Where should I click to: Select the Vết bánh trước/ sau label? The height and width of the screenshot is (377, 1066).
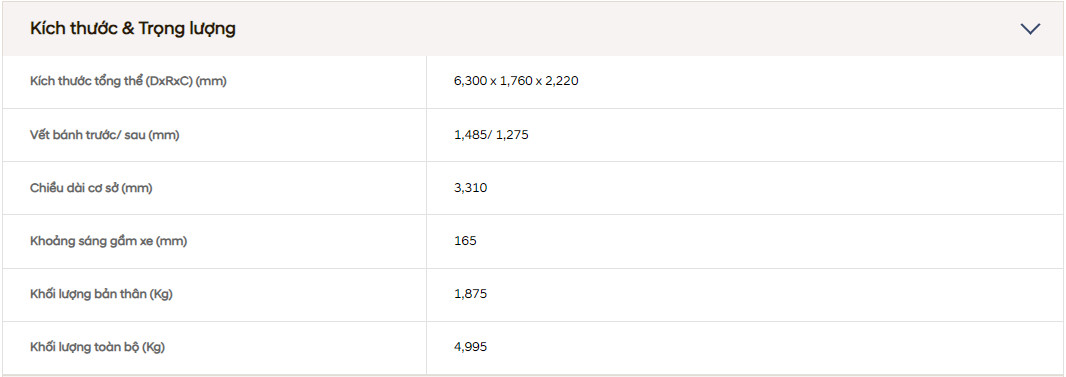point(105,135)
